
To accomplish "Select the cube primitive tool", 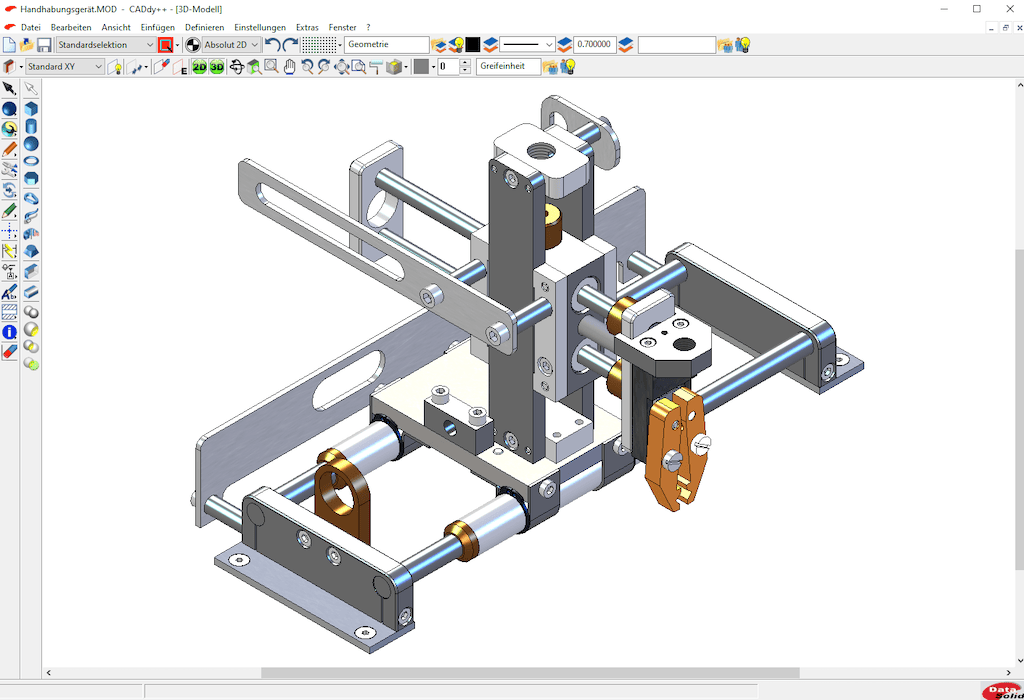I will point(31,108).
